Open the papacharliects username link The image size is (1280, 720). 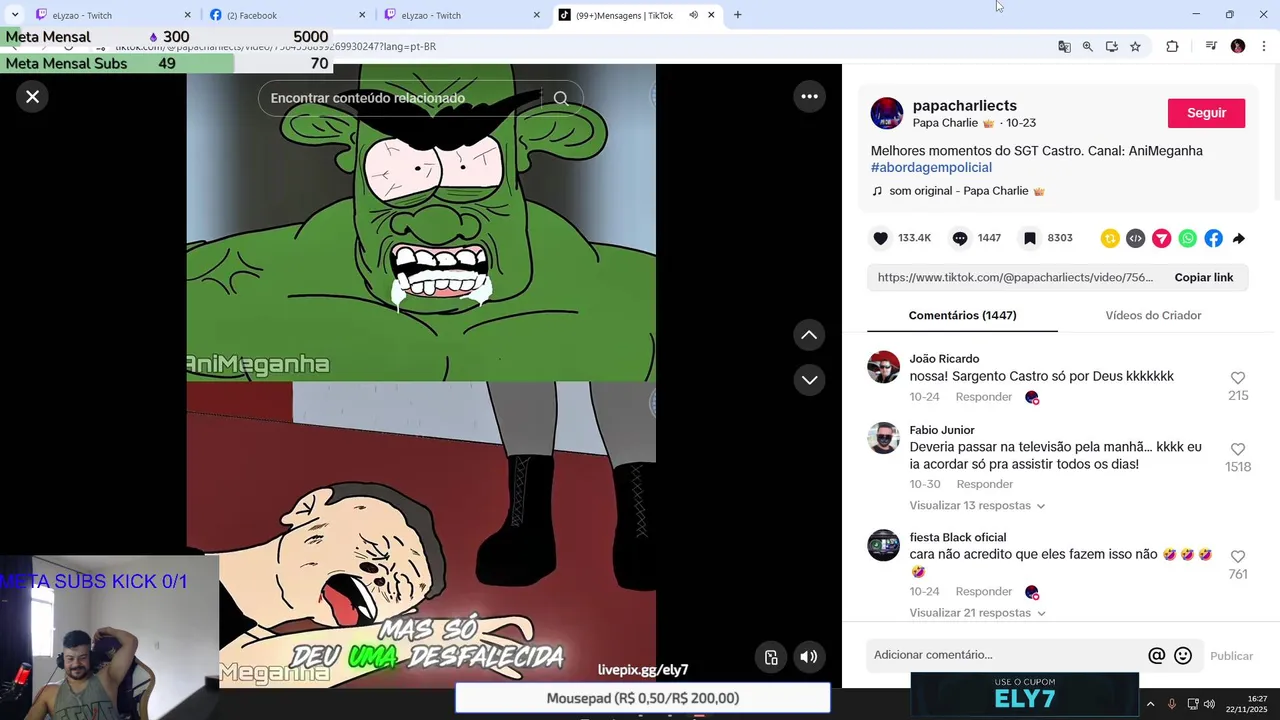pos(964,105)
